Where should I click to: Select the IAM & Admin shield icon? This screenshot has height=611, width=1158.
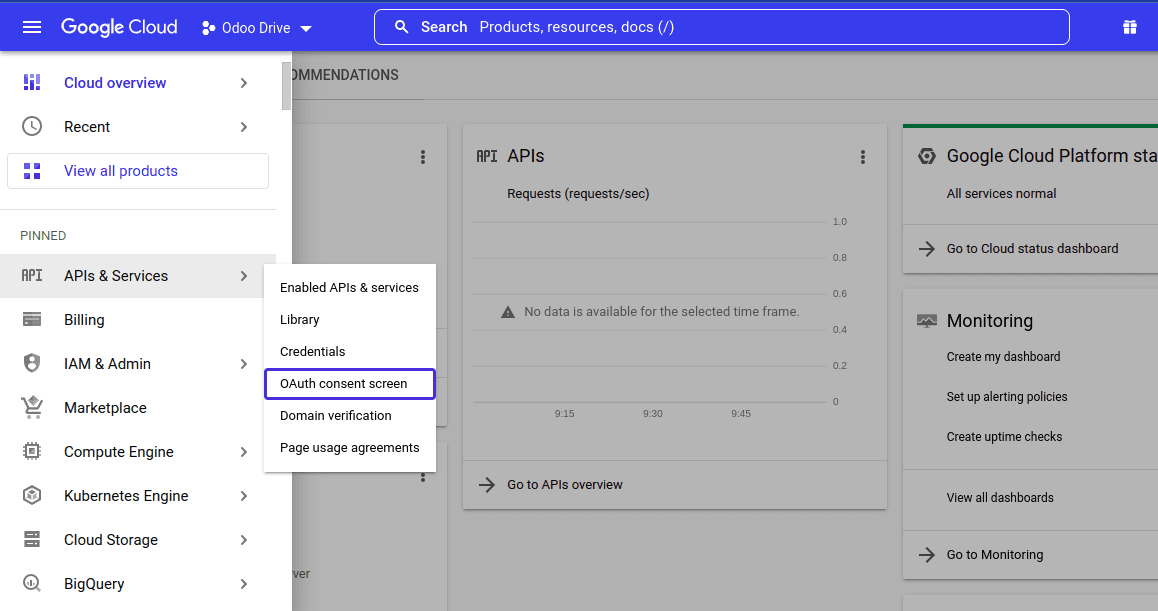pos(31,363)
